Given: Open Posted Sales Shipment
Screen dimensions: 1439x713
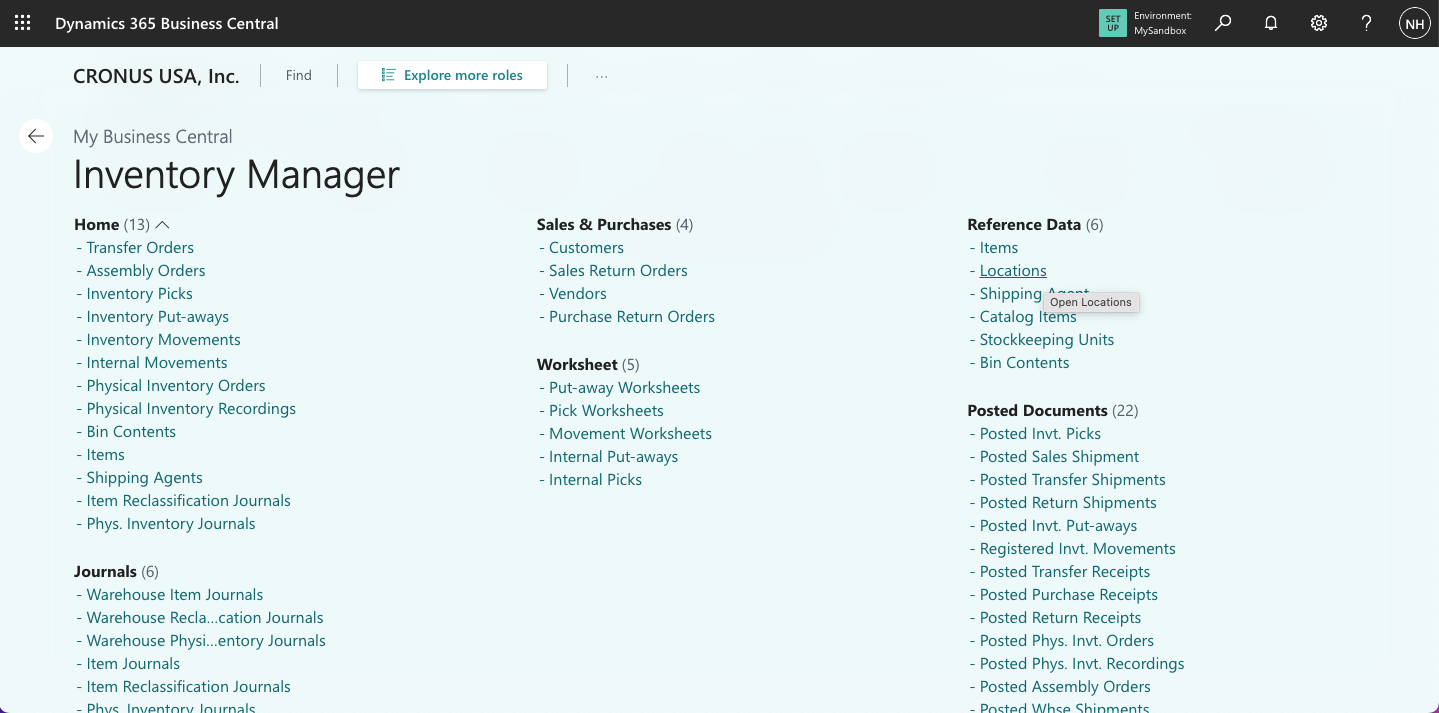Looking at the screenshot, I should click(x=1059, y=457).
